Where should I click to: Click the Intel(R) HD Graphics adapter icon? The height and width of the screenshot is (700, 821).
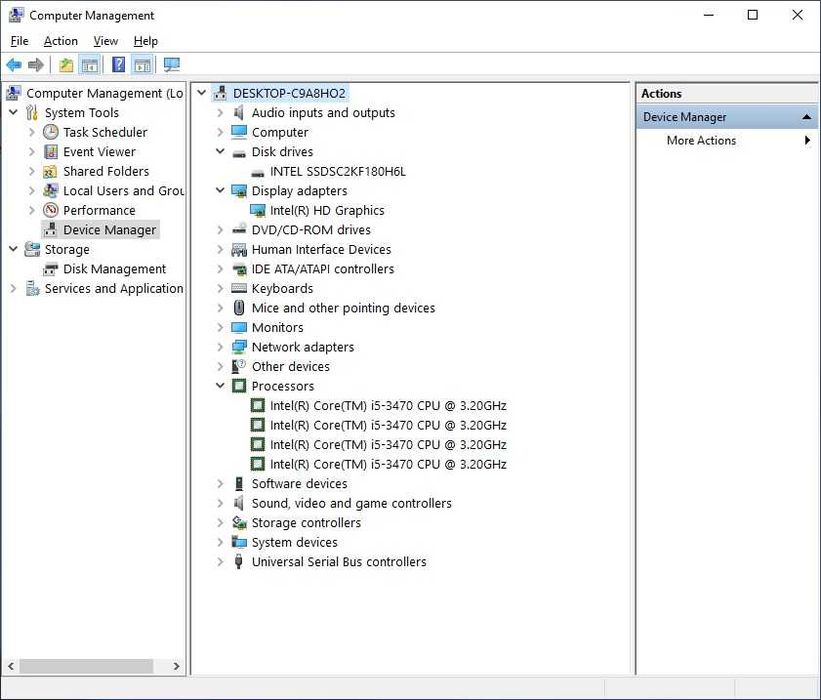point(258,210)
